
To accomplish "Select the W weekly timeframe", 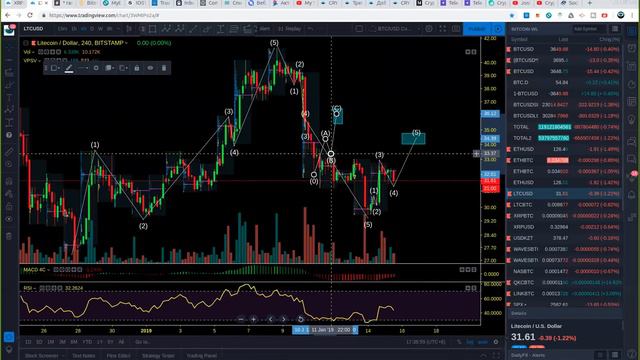I will click(x=100, y=29).
